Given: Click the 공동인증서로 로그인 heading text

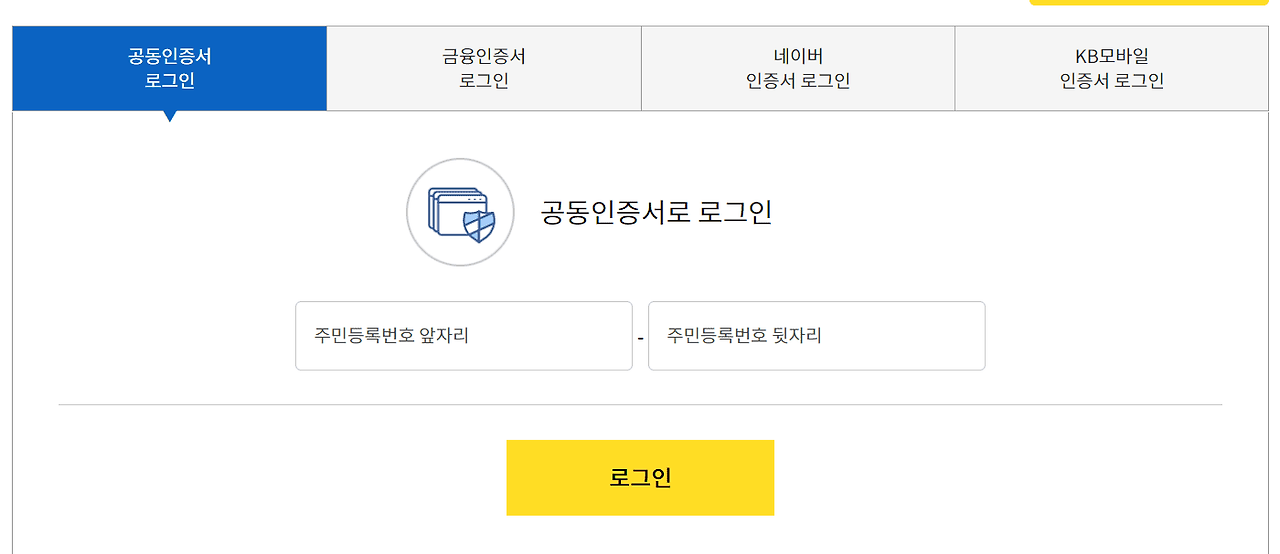Looking at the screenshot, I should click(656, 212).
